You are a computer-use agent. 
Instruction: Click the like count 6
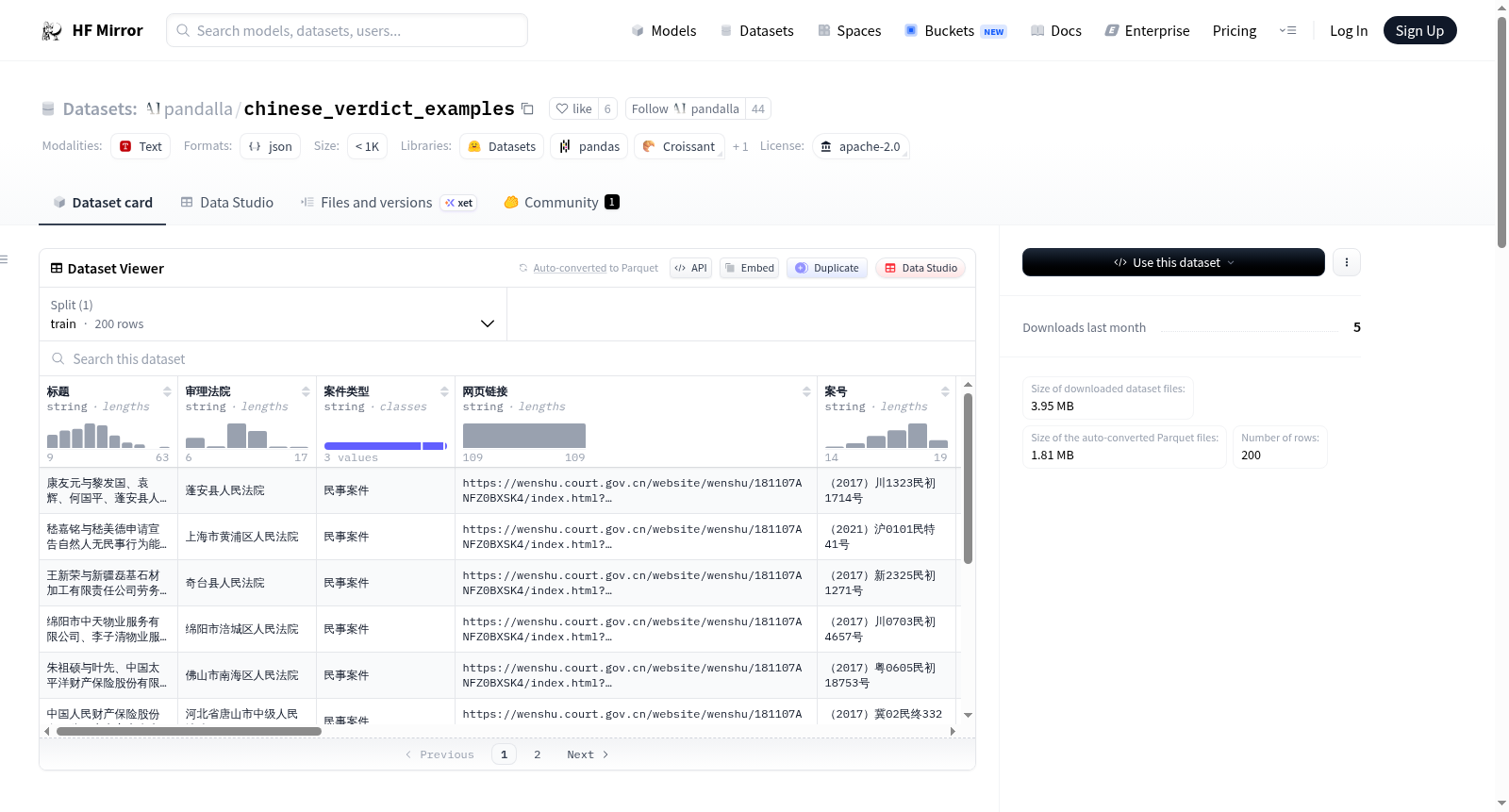607,108
